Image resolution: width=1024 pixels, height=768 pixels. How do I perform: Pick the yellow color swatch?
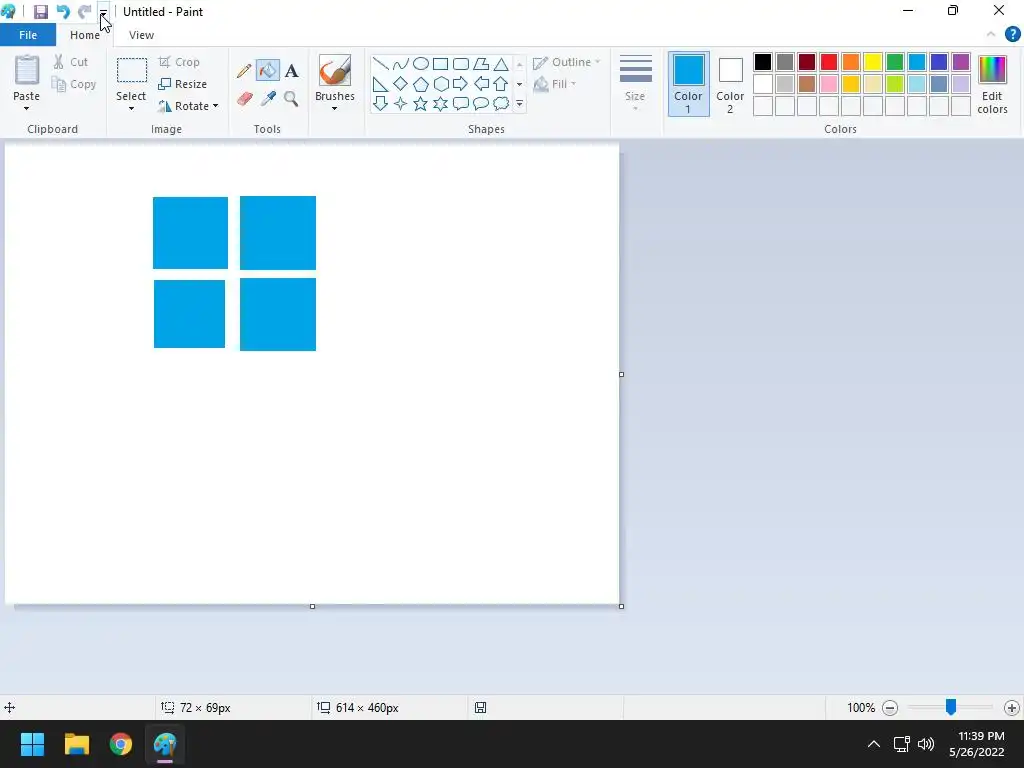click(x=872, y=62)
